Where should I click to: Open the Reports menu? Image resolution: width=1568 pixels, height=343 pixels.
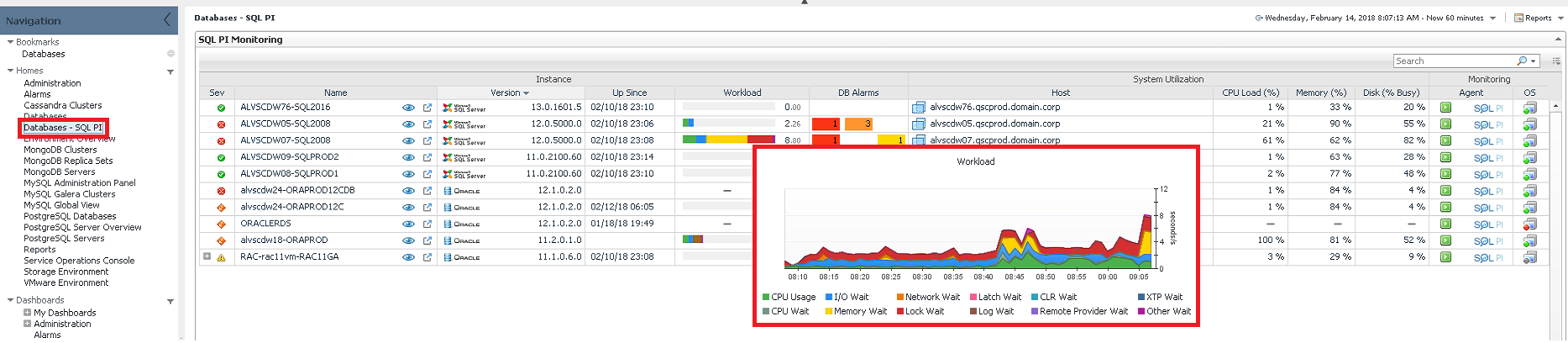(x=1533, y=18)
